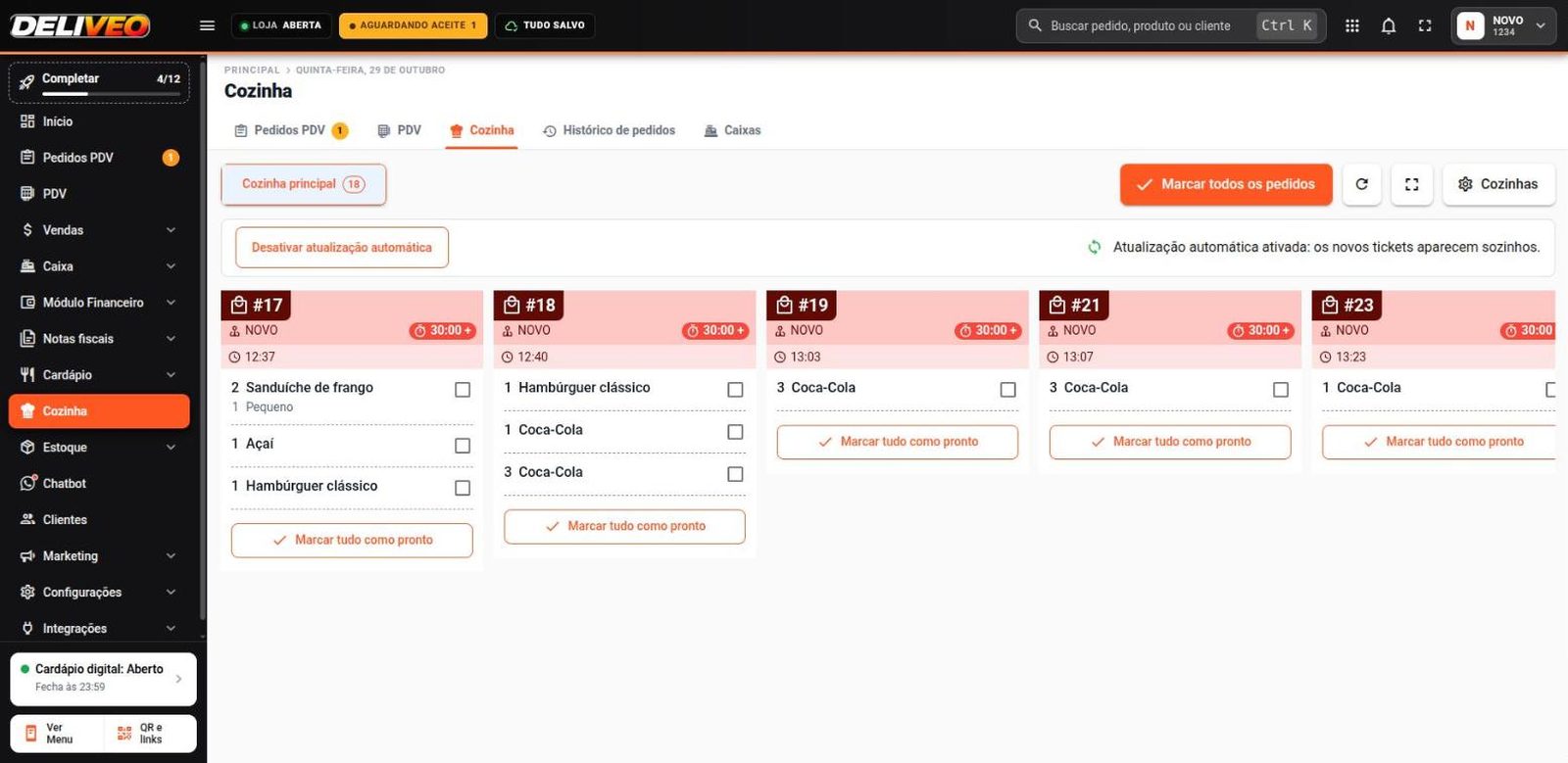Check Hambúrguer clássico in order #17
Viewport: 1568px width, 763px height.
(463, 488)
